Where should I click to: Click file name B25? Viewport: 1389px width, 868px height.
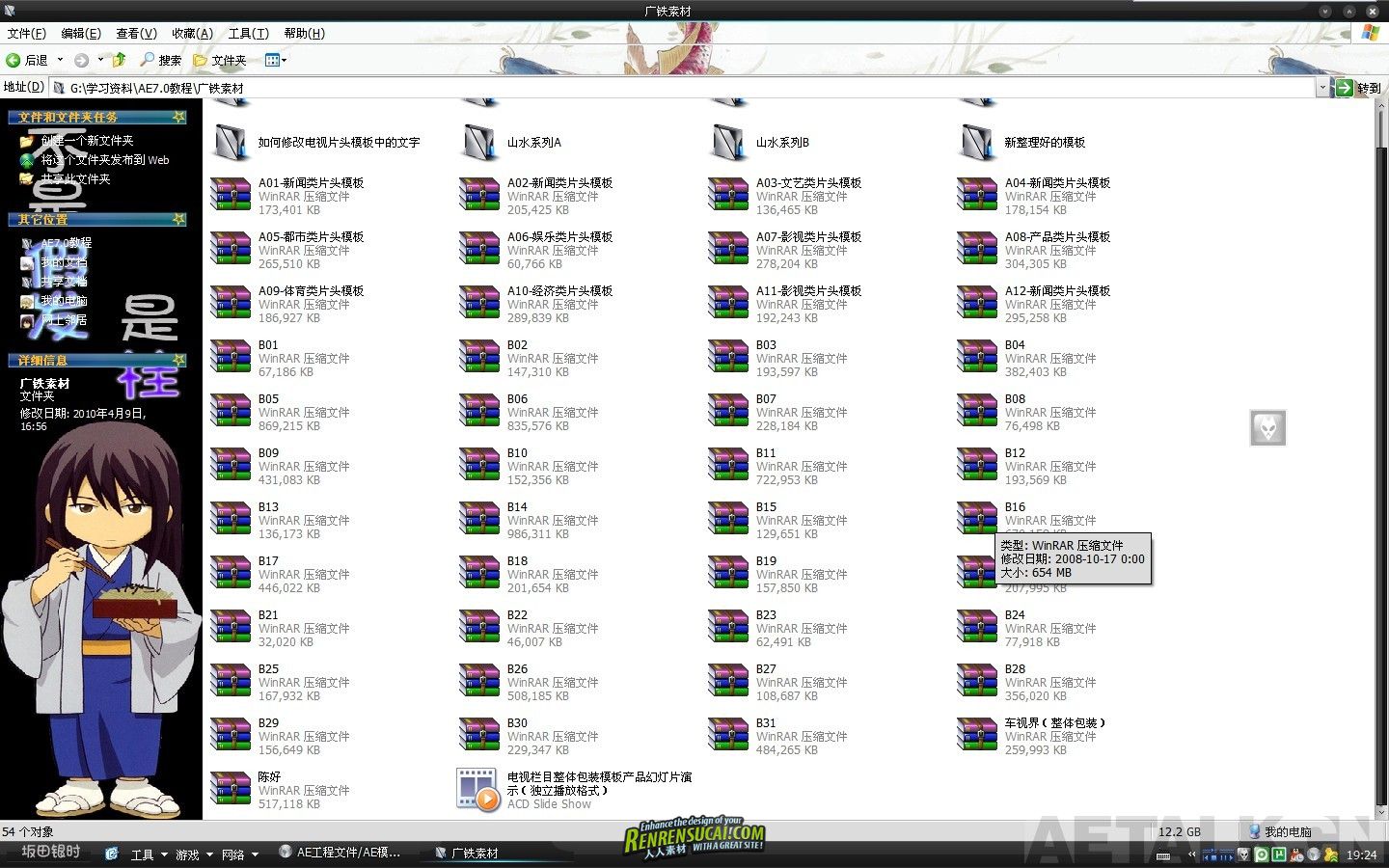268,668
